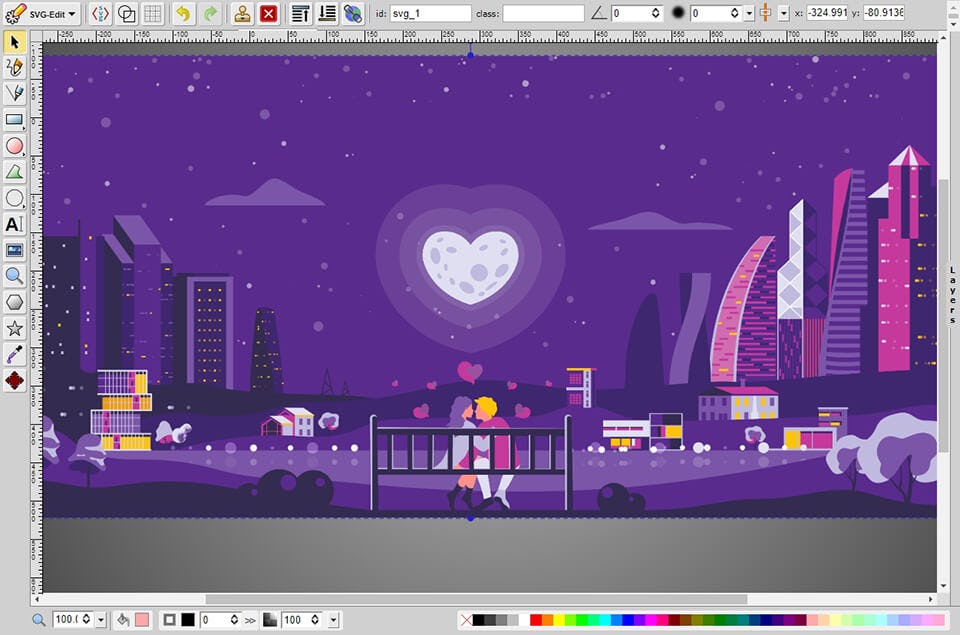The image size is (960, 635).
Task: Select the Rectangle tool
Action: tap(14, 120)
